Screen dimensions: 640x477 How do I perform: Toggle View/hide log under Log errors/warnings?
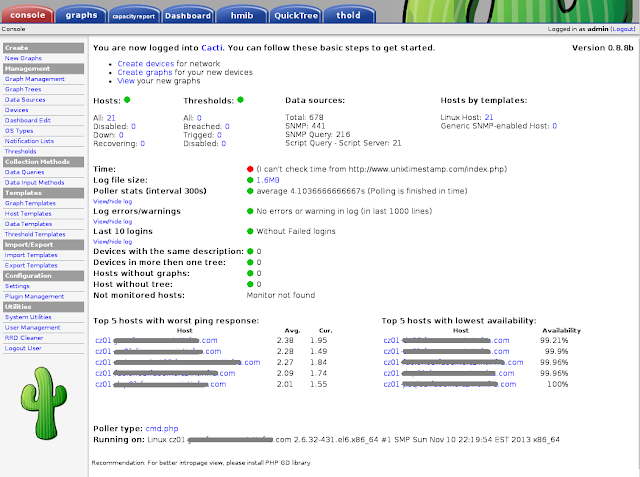(x=113, y=222)
